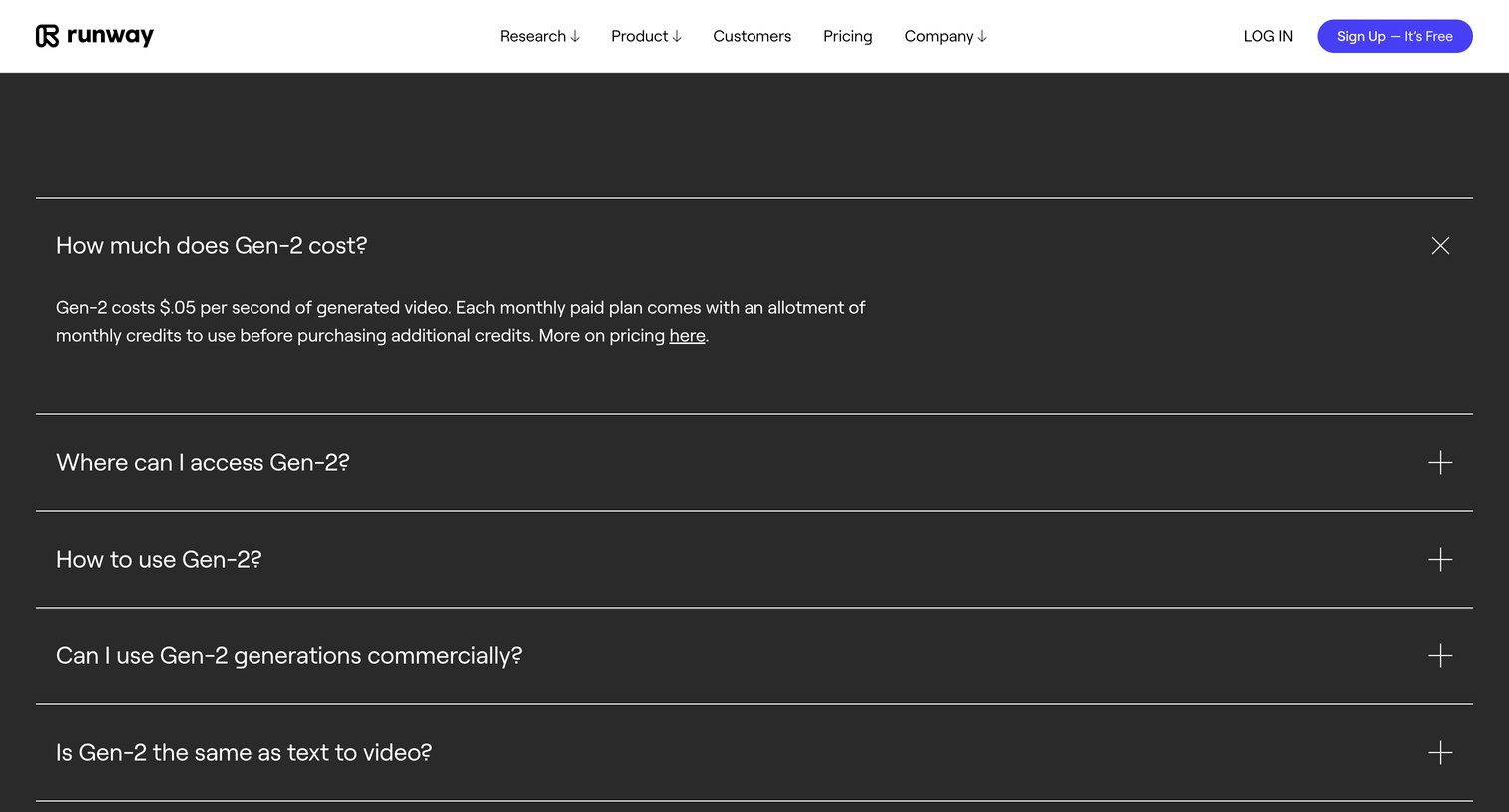The width and height of the screenshot is (1509, 812).
Task: Click 'How much does Gen-2 cost?' heading
Action: pos(212,246)
